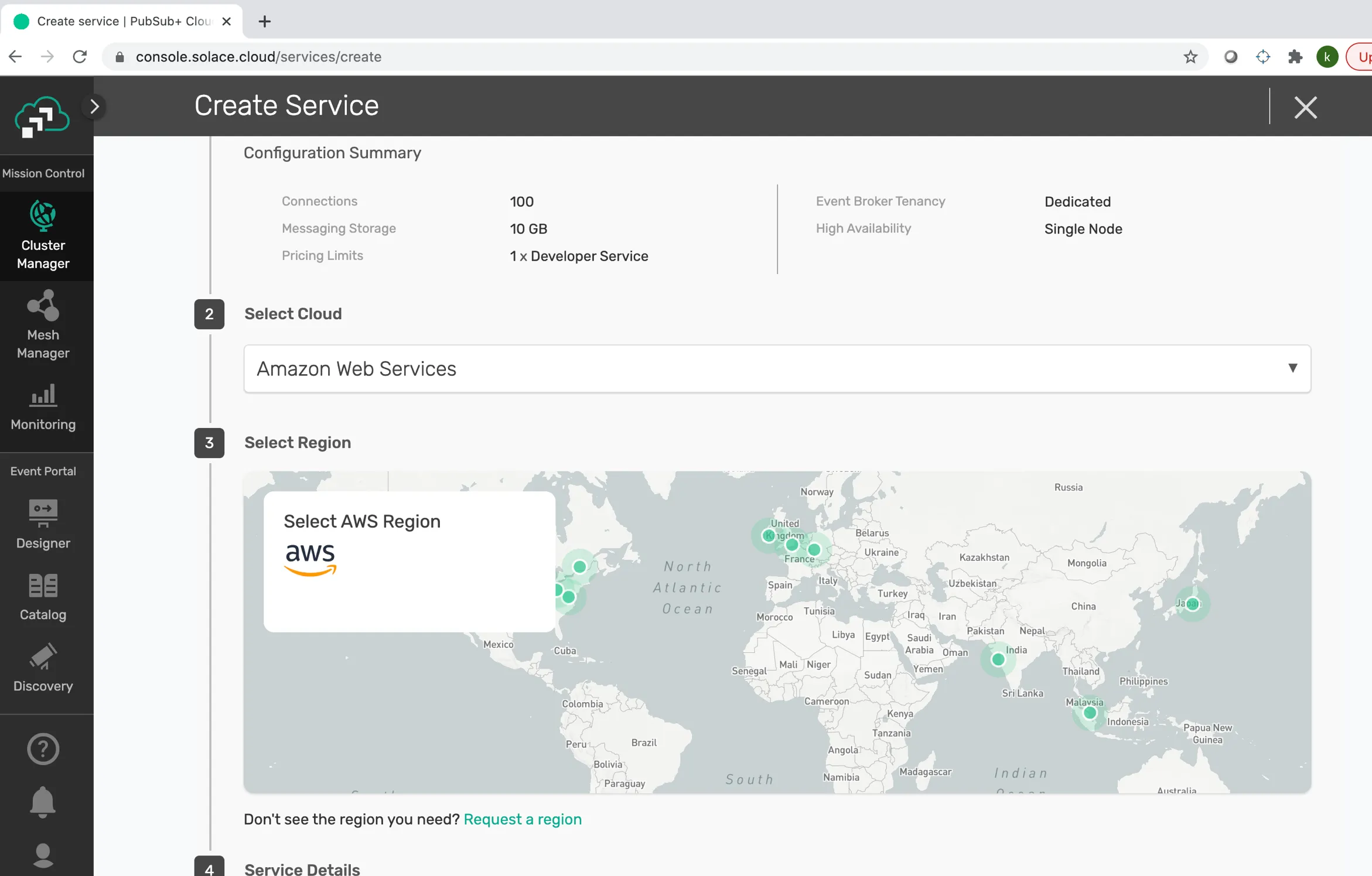Click the 'Select Cloud' step heading
1372x876 pixels.
[x=293, y=314]
